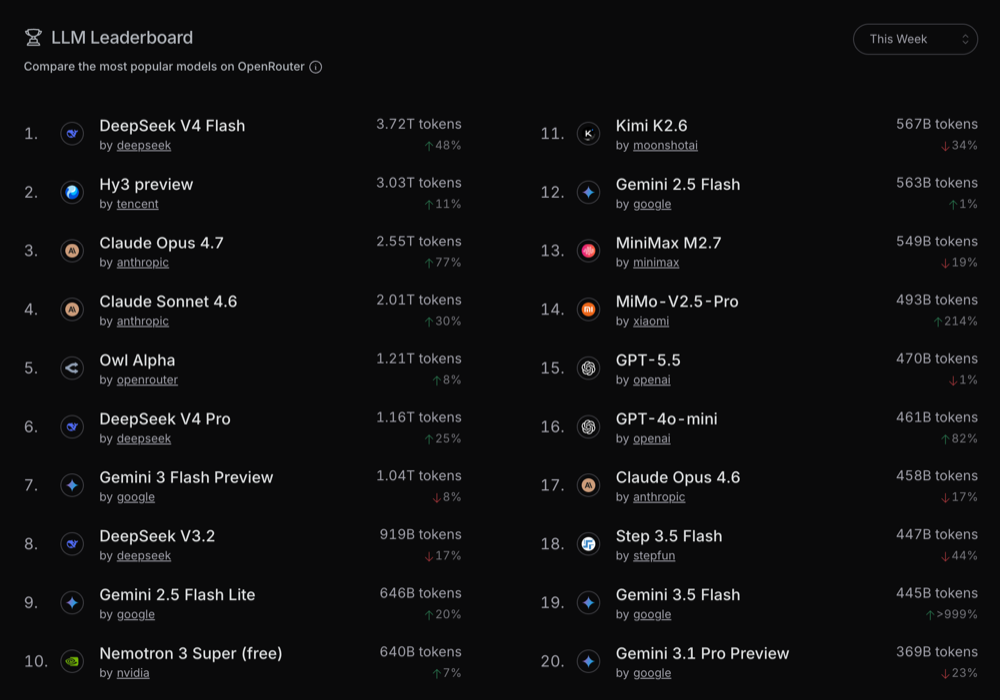Open the tencent author link

pyautogui.click(x=137, y=204)
